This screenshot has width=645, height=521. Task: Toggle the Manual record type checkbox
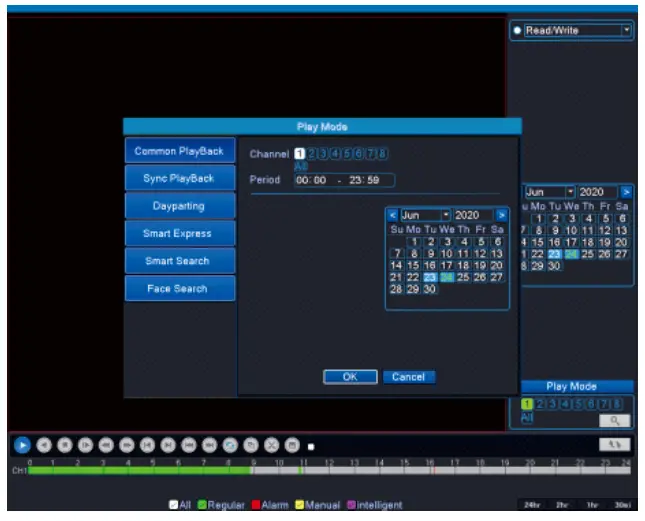299,505
